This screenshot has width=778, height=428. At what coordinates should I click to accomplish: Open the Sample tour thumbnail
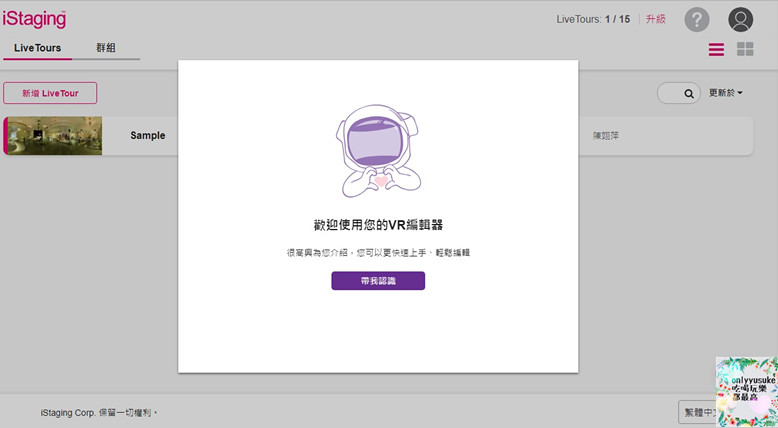coord(55,136)
